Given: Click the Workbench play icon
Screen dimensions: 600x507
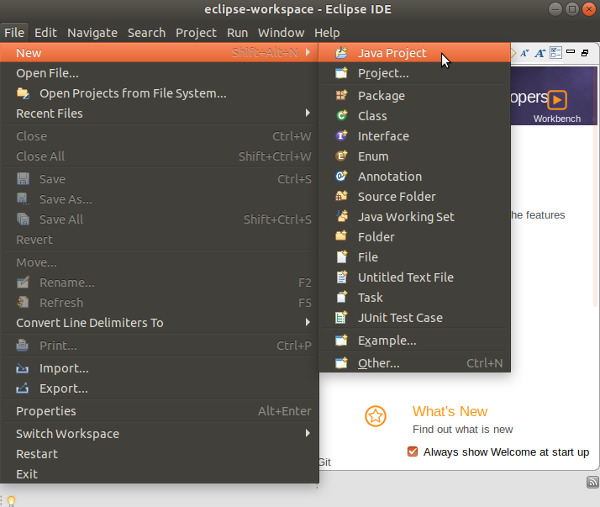Looking at the screenshot, I should (x=558, y=99).
